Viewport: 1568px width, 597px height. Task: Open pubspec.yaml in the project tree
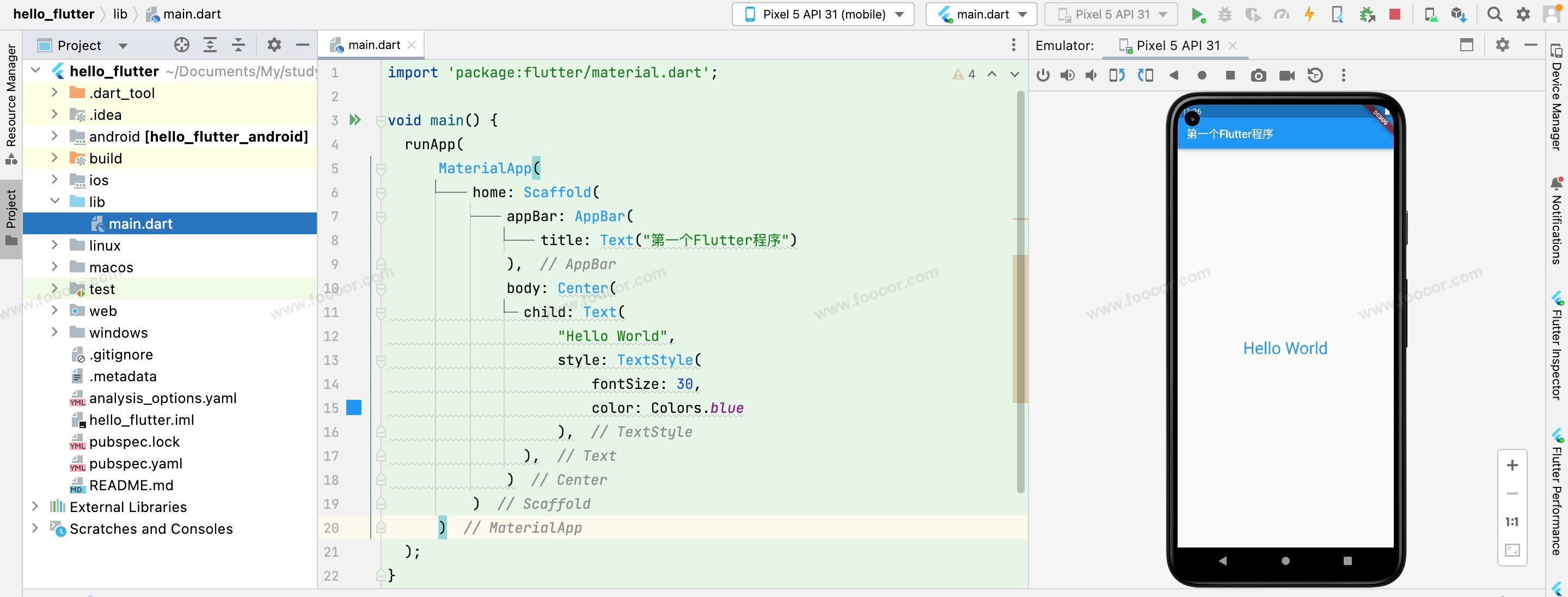(135, 464)
